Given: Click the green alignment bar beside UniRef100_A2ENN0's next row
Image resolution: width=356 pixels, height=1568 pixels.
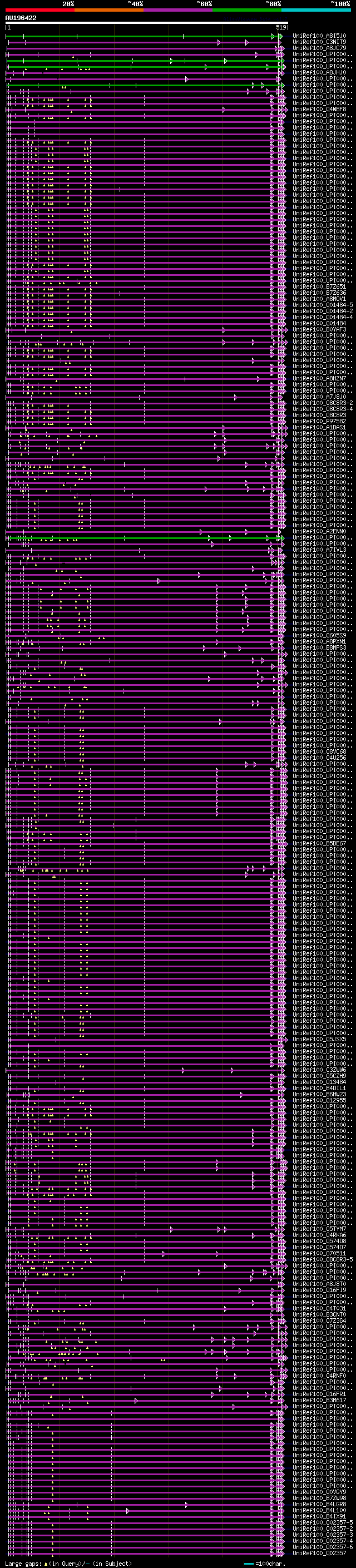Looking at the screenshot, I should pyautogui.click(x=144, y=538).
